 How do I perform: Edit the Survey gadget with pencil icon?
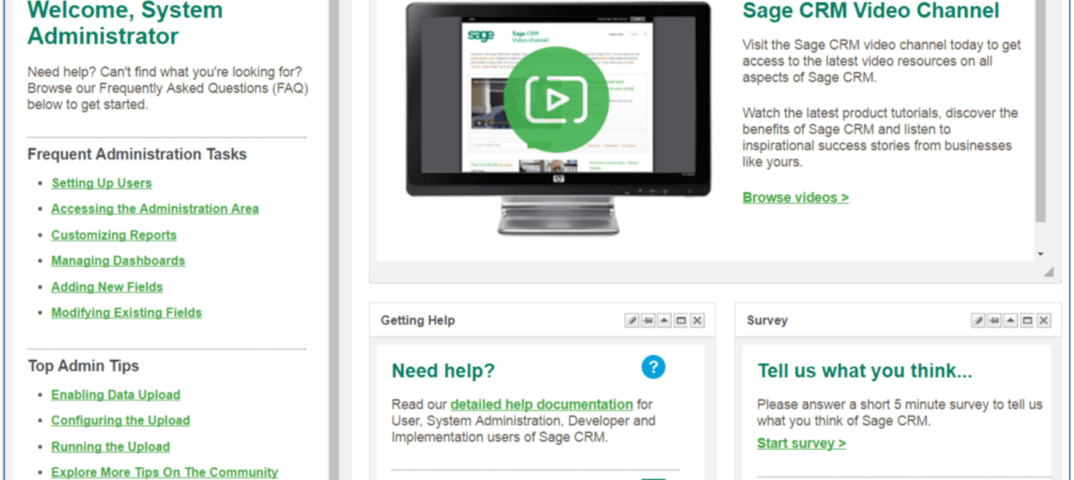(x=978, y=320)
